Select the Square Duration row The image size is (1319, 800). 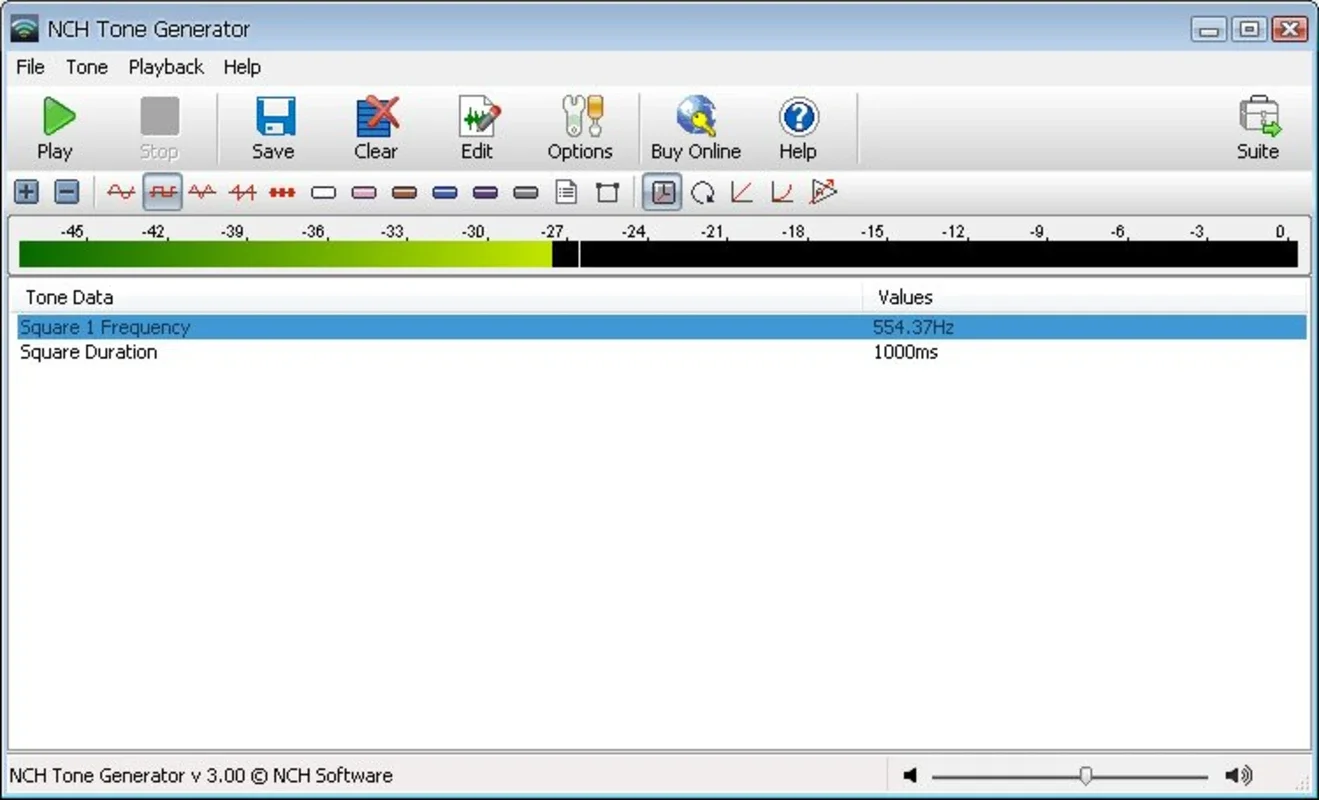click(x=662, y=352)
